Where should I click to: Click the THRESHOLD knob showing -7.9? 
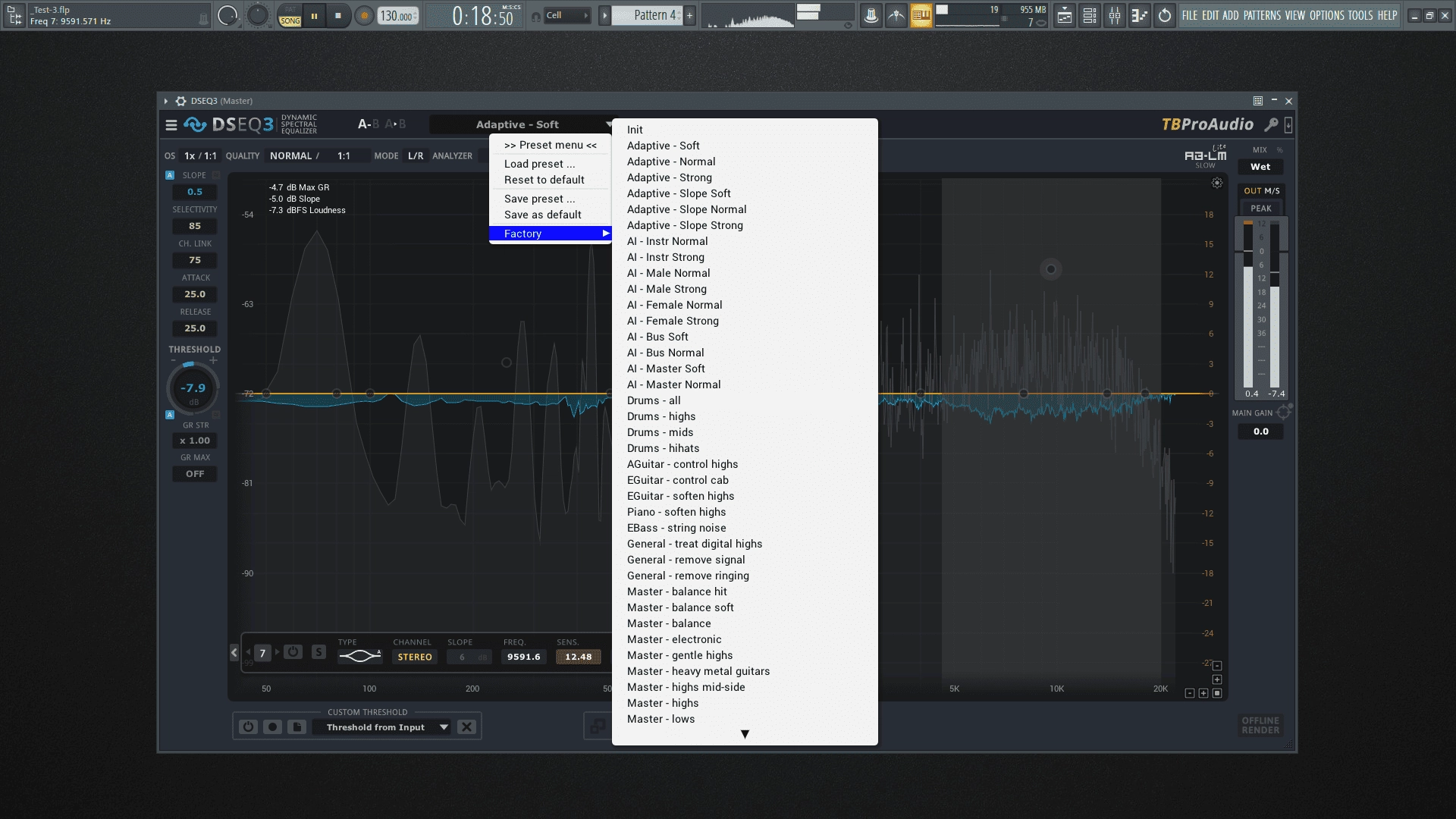pos(193,389)
